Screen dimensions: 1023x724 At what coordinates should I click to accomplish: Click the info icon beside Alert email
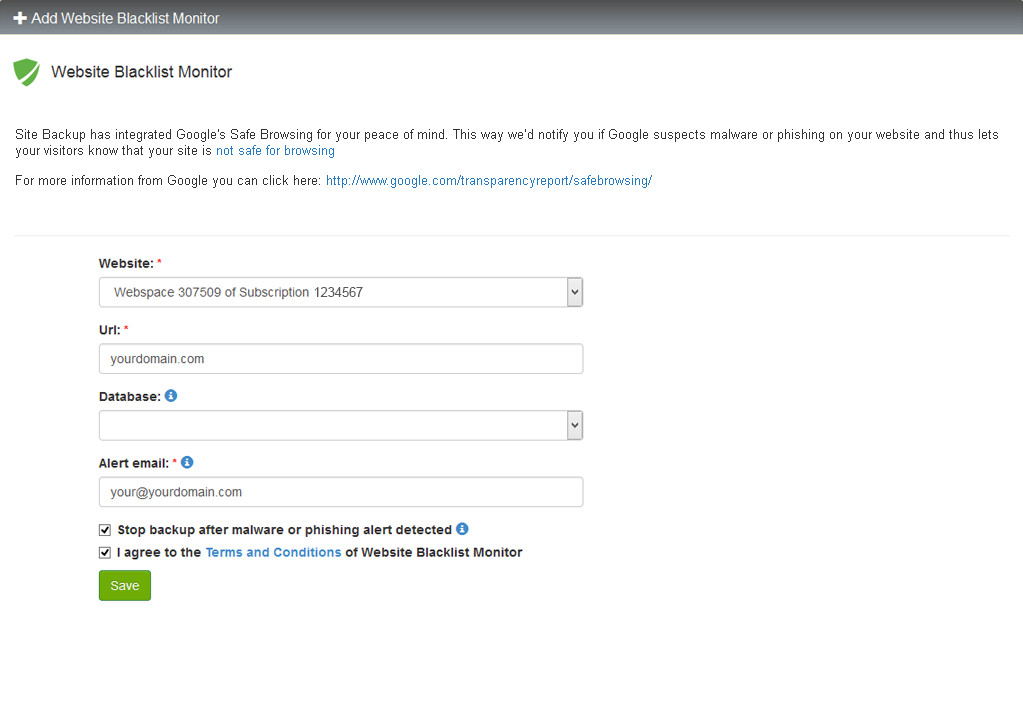coord(187,463)
